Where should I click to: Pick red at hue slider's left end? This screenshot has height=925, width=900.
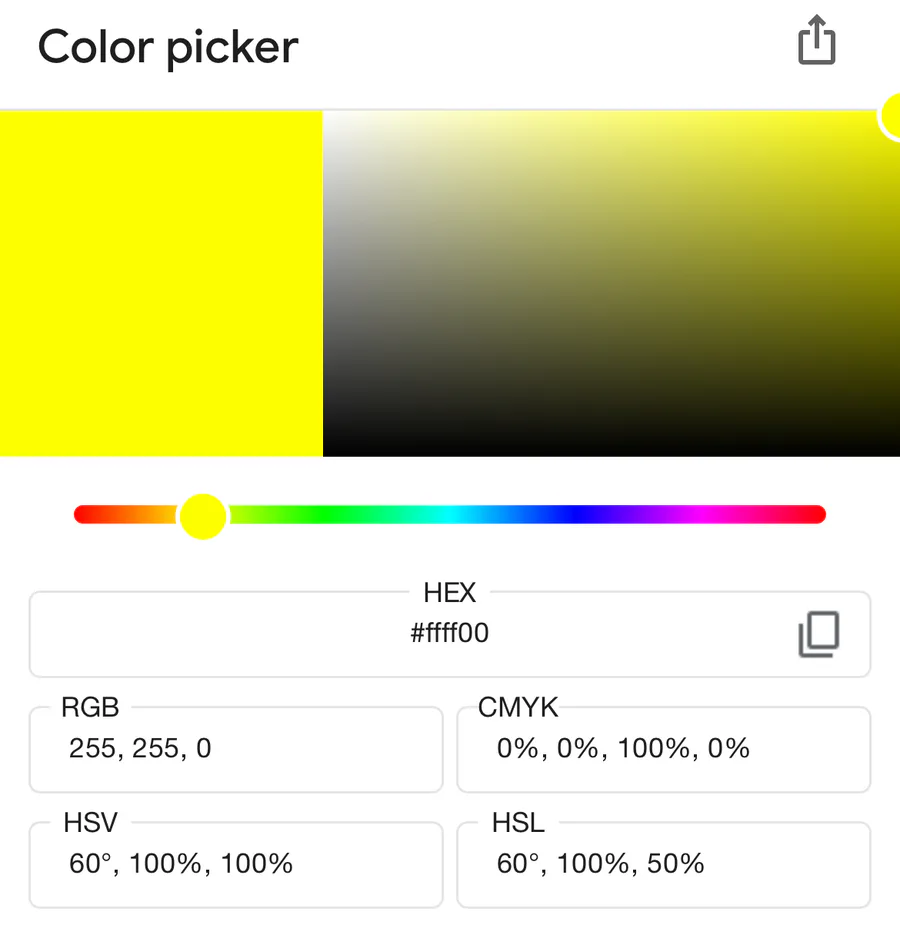pos(82,515)
